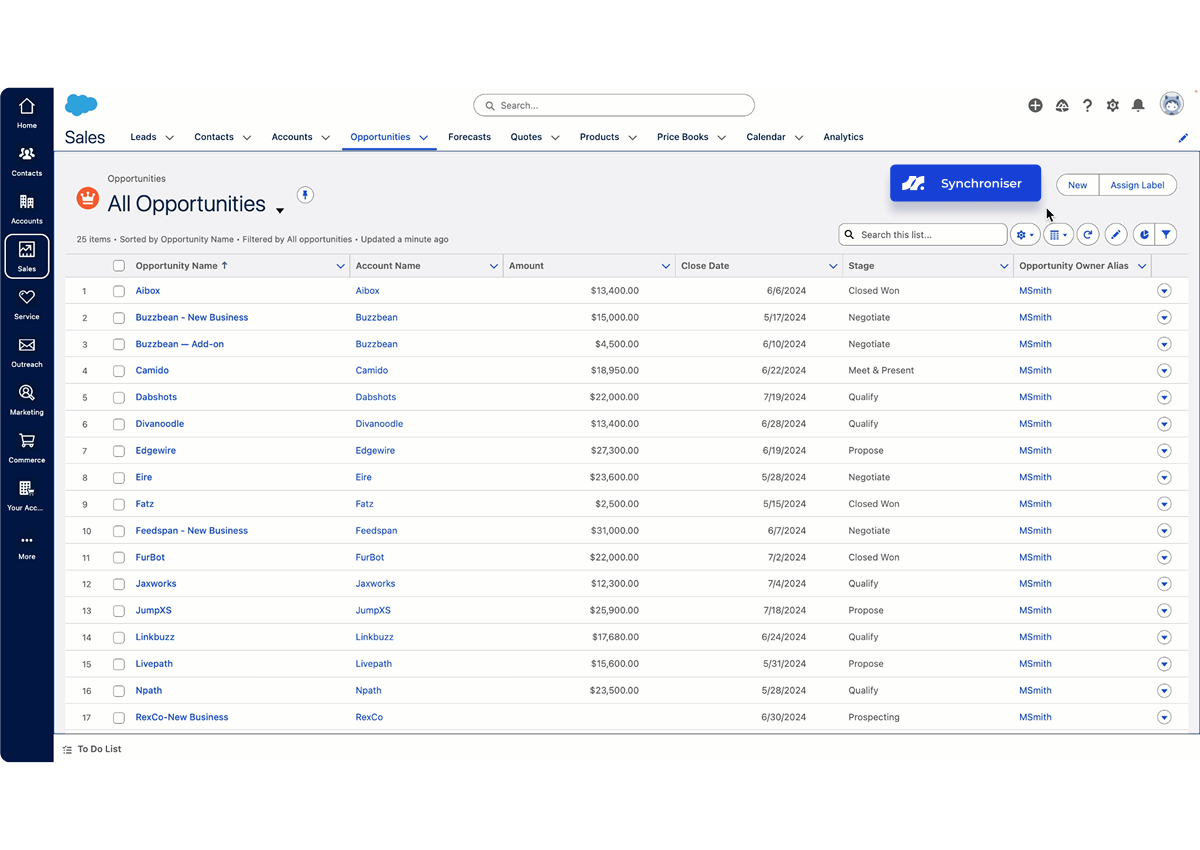1200x850 pixels.
Task: Show More sidebar items
Action: [27, 546]
